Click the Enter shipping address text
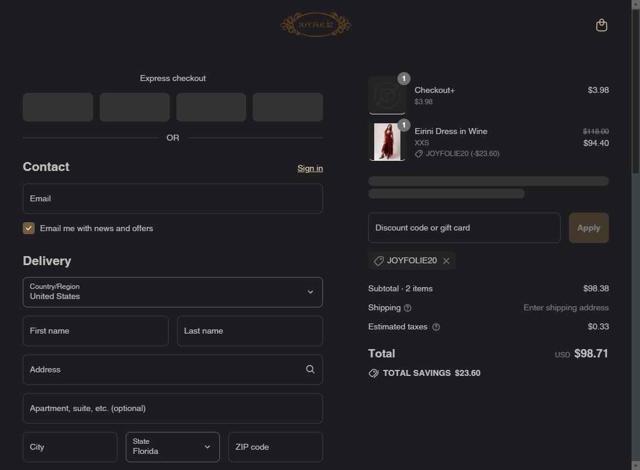This screenshot has width=640, height=470. [x=566, y=308]
